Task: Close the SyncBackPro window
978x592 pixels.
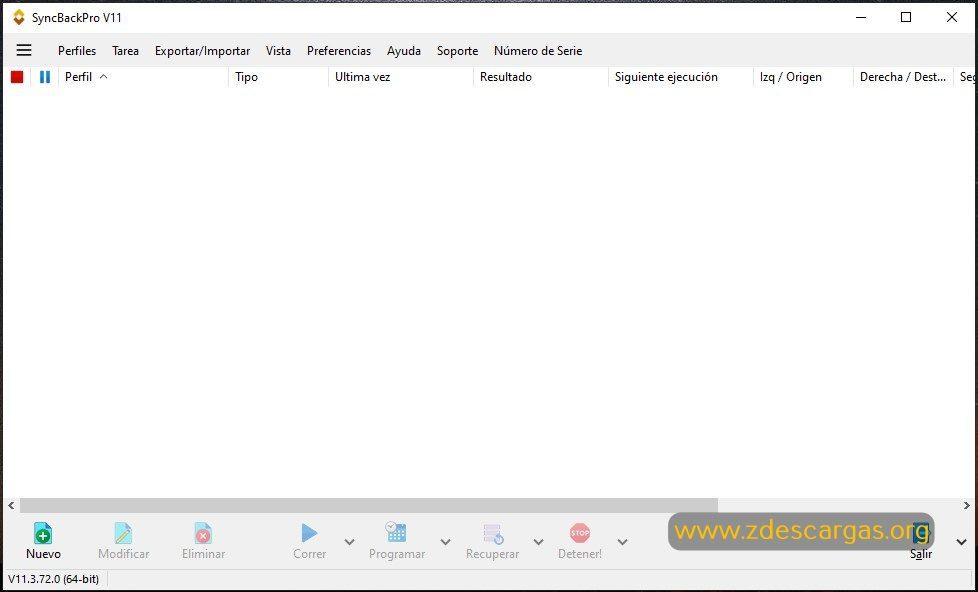Action: coord(952,17)
